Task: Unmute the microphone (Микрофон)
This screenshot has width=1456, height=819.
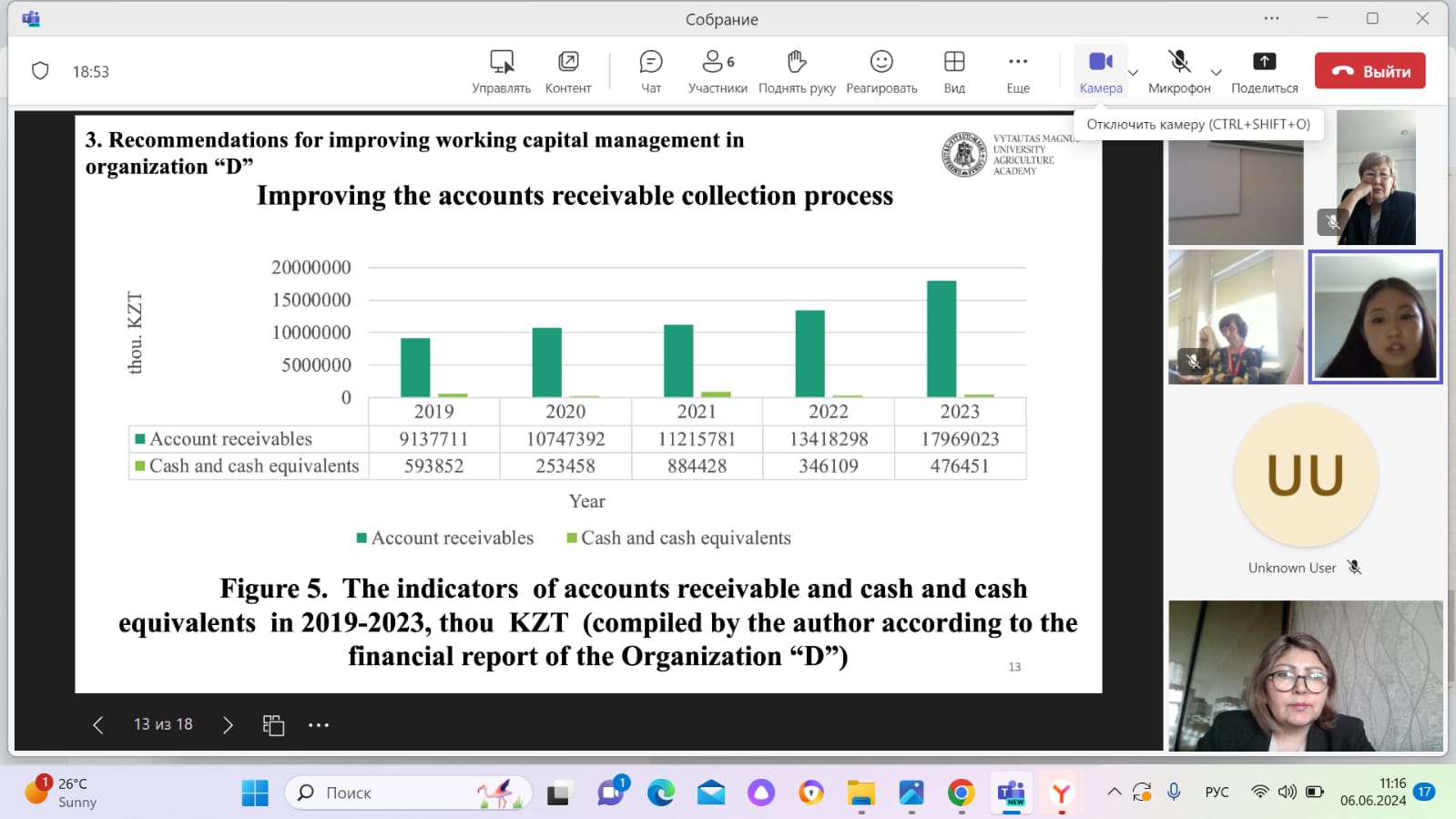Action: (1178, 71)
